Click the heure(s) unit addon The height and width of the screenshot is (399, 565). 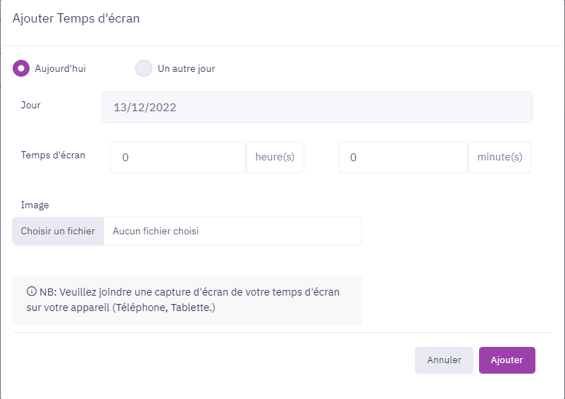pyautogui.click(x=275, y=157)
